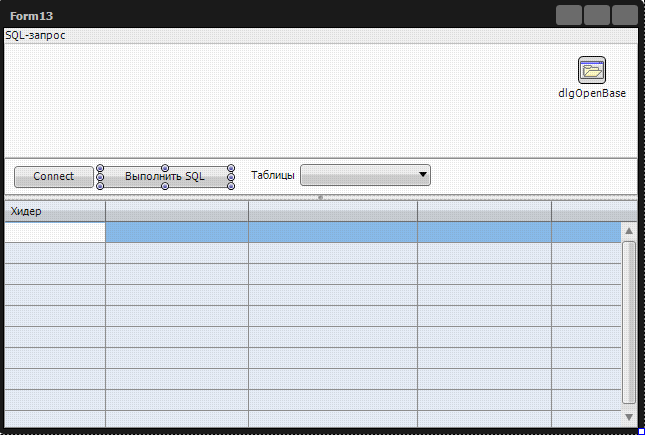646x436 pixels.
Task: Click the Connect button
Action: point(54,177)
